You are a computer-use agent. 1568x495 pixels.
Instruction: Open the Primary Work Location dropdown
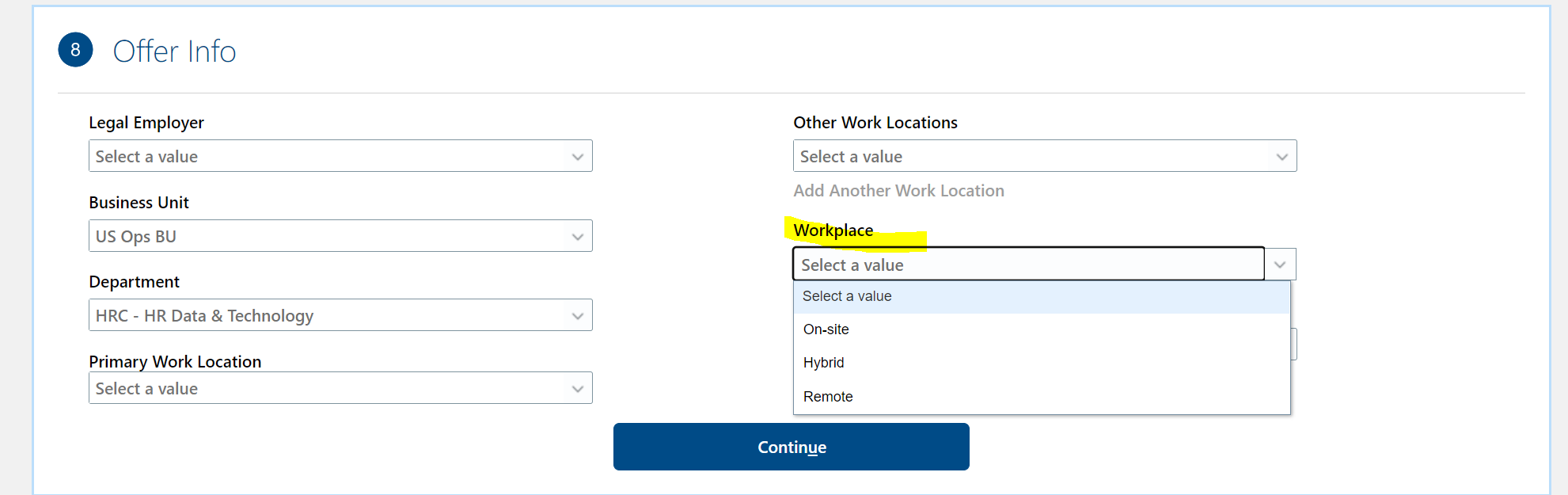click(340, 388)
